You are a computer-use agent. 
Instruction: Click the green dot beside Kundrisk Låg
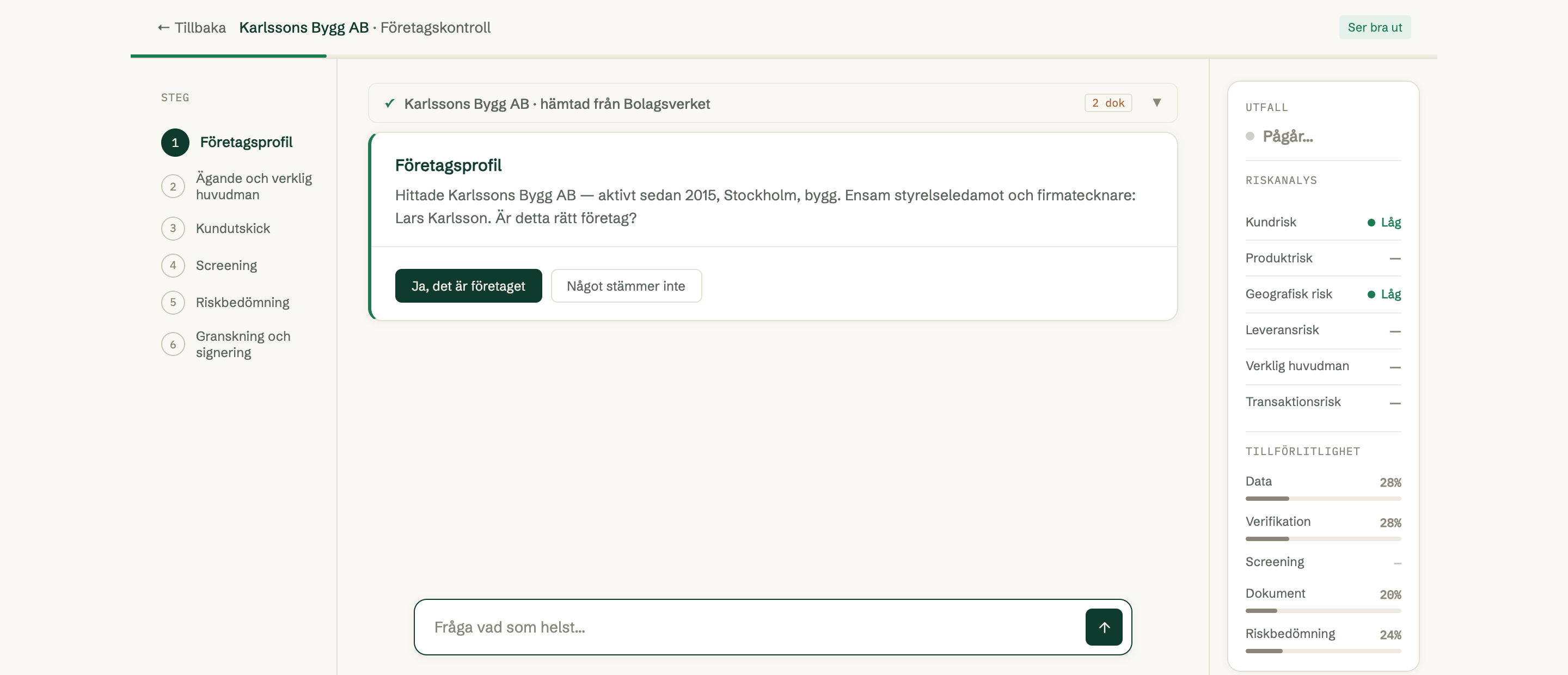click(x=1371, y=223)
